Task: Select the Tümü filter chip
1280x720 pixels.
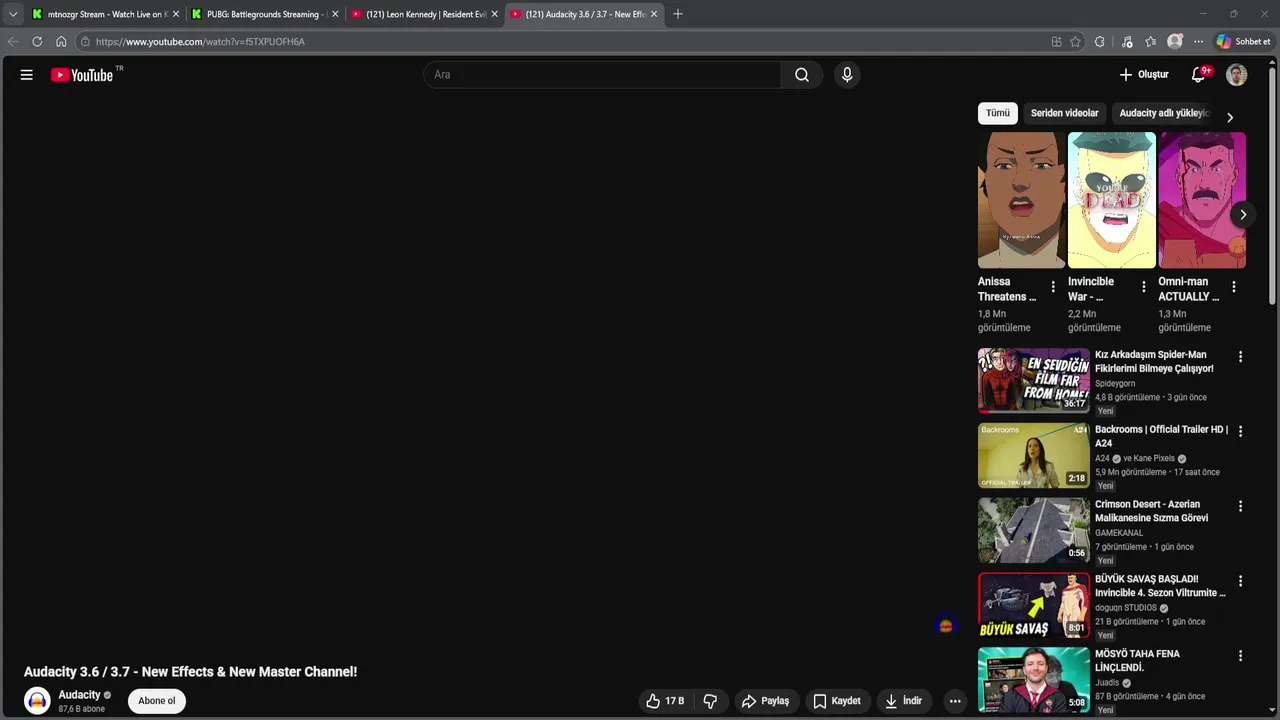Action: (998, 113)
